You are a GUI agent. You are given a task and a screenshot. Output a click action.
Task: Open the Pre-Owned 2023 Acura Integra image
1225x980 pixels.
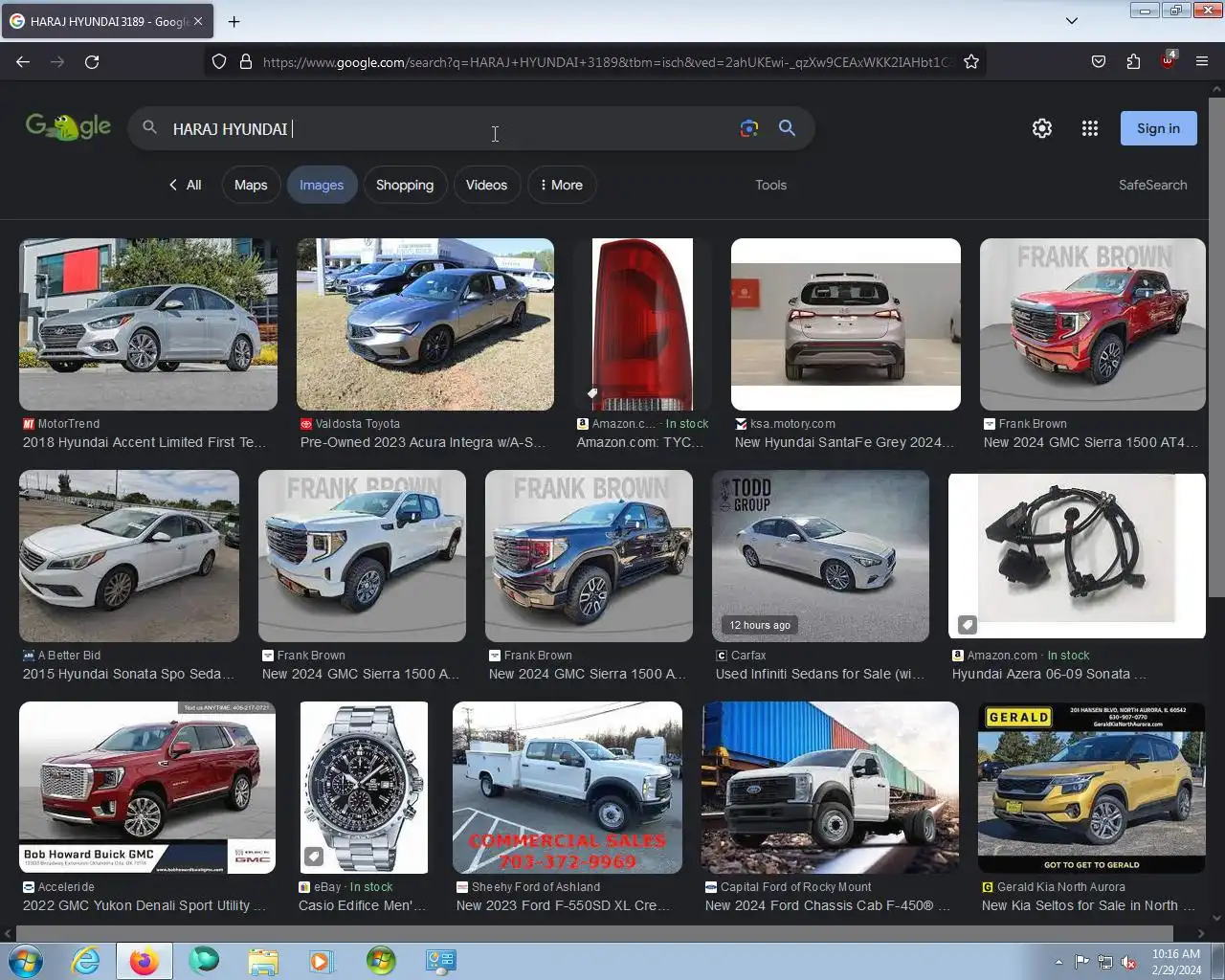point(425,324)
